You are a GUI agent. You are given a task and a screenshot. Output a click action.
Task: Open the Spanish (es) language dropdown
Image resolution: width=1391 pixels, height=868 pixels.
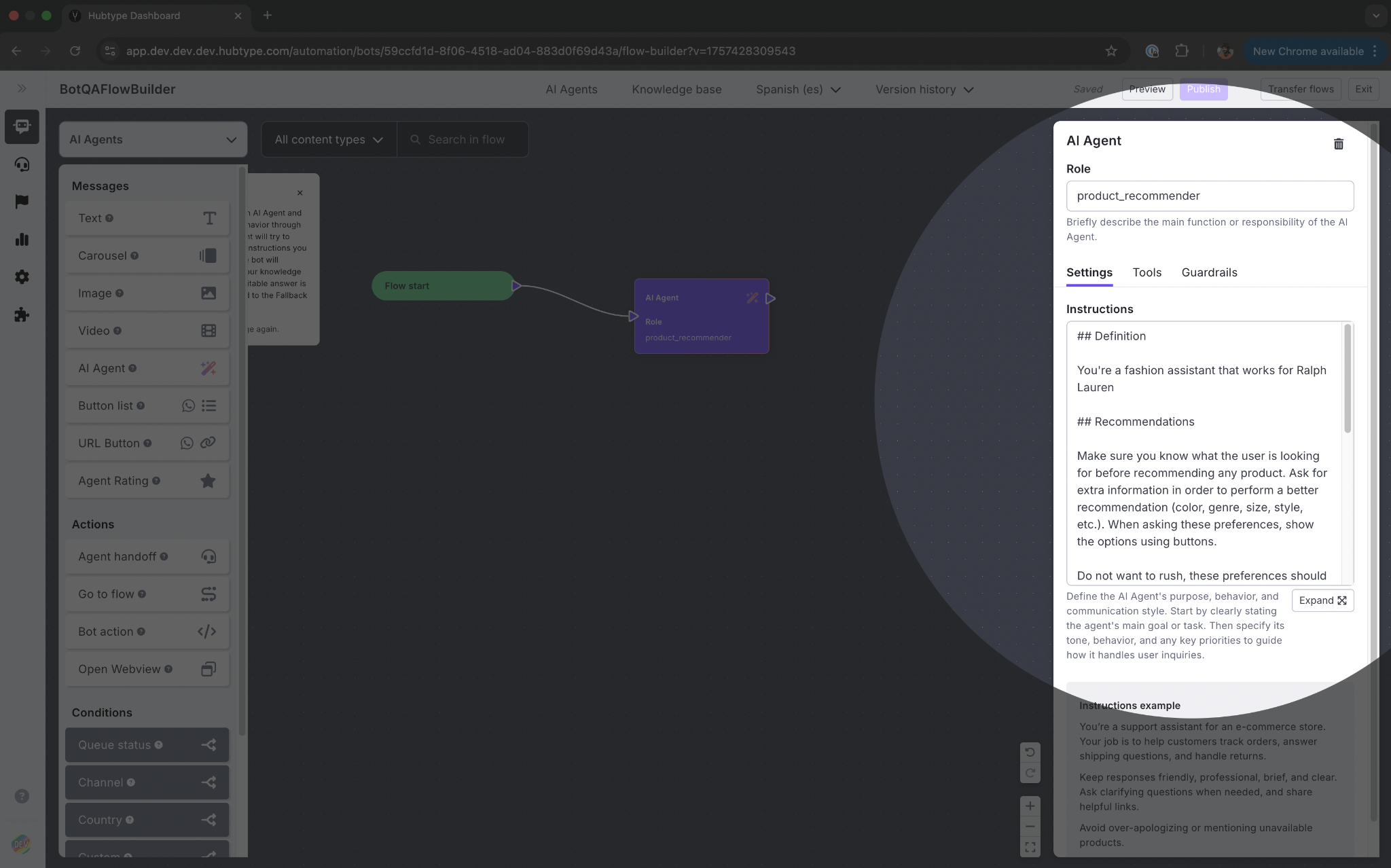point(798,90)
